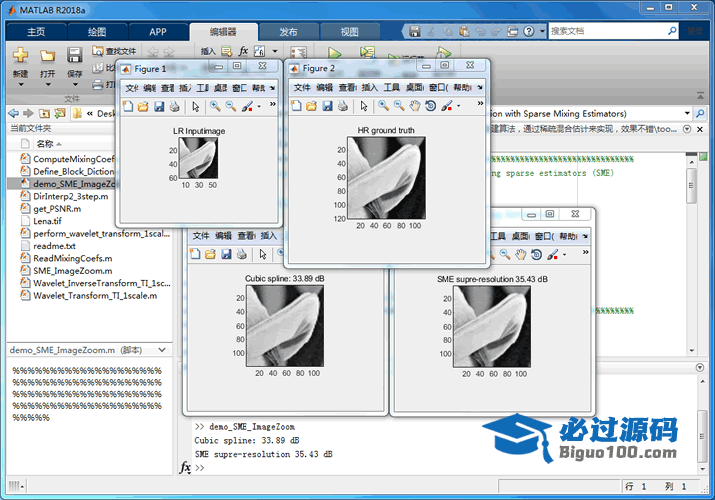Click the Zoom Out tool in Figure 2
715x500 pixels.
point(398,106)
